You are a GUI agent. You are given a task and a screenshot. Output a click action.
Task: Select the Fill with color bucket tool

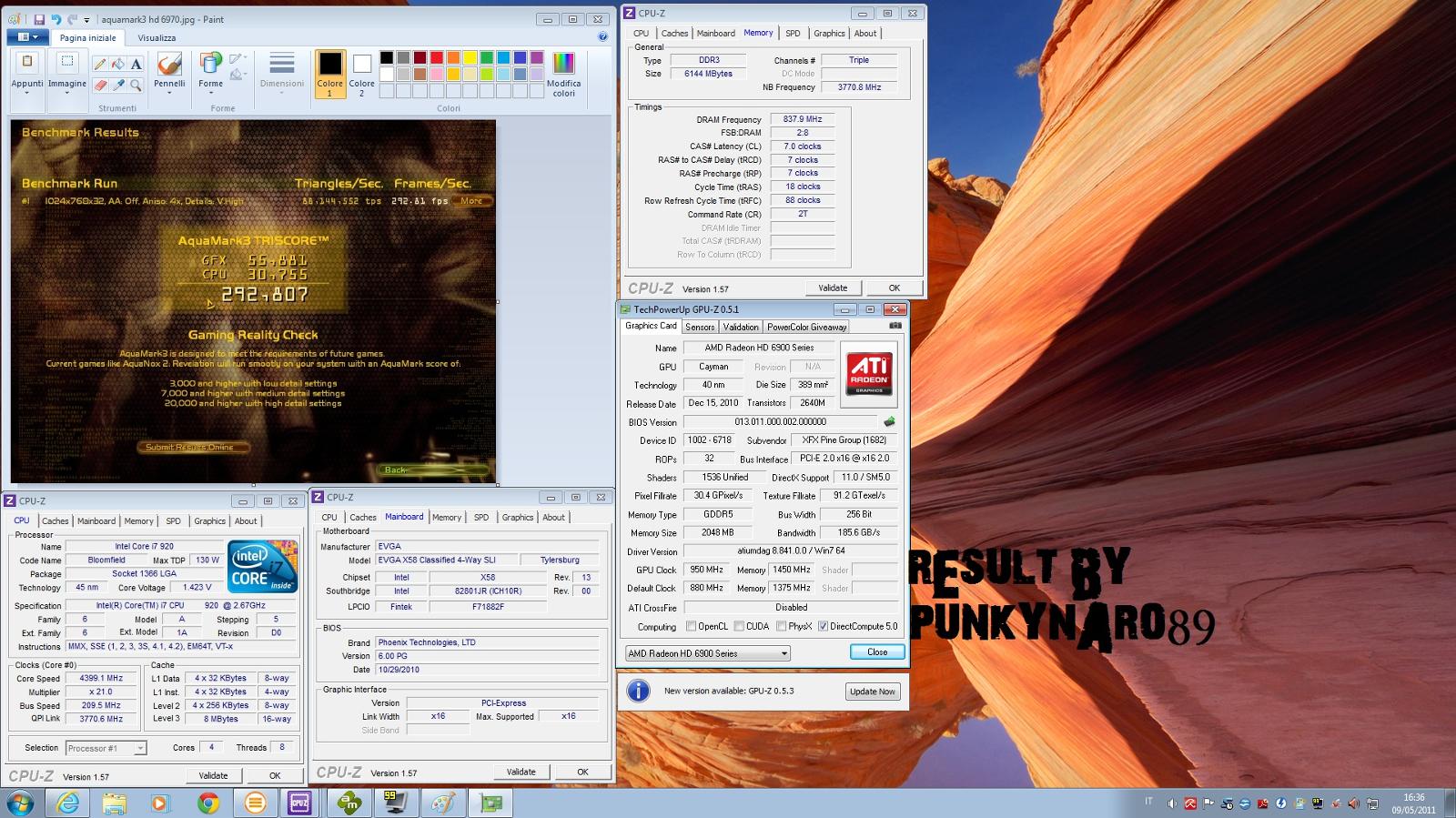point(117,64)
